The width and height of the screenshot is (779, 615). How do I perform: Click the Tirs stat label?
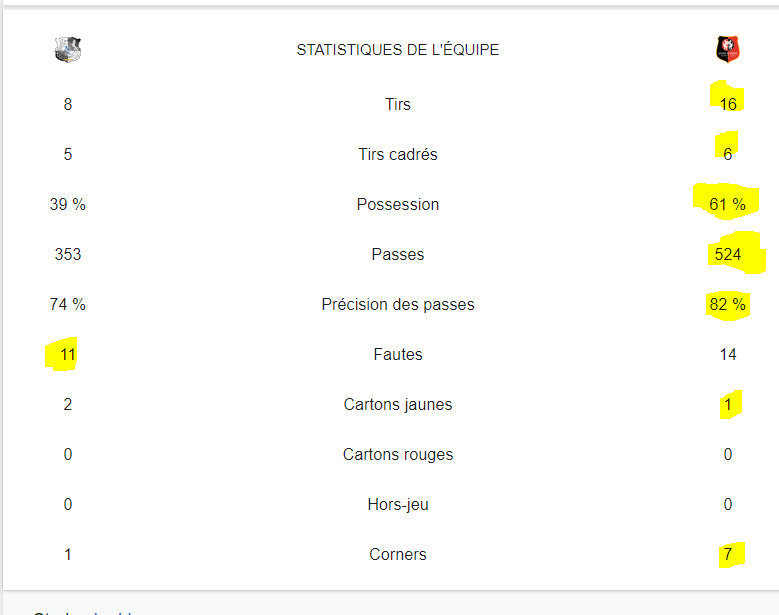click(x=397, y=104)
